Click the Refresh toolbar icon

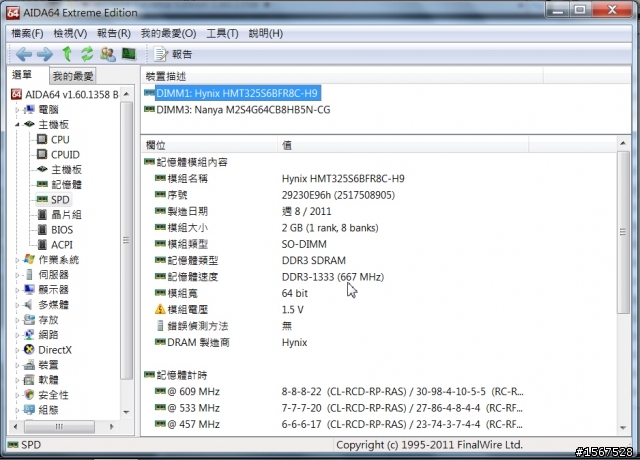pyautogui.click(x=87, y=54)
